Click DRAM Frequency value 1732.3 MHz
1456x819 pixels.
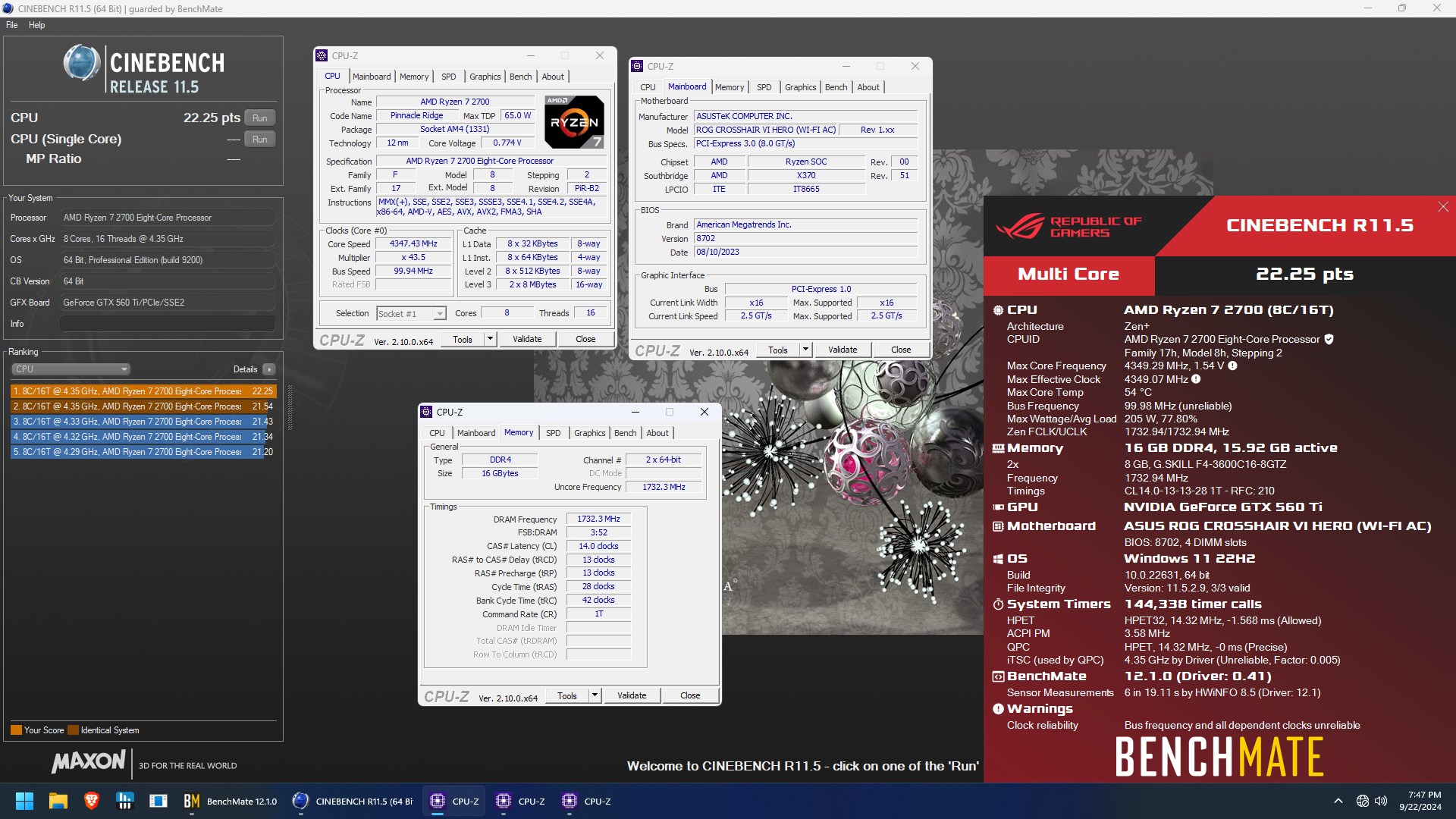pyautogui.click(x=598, y=519)
